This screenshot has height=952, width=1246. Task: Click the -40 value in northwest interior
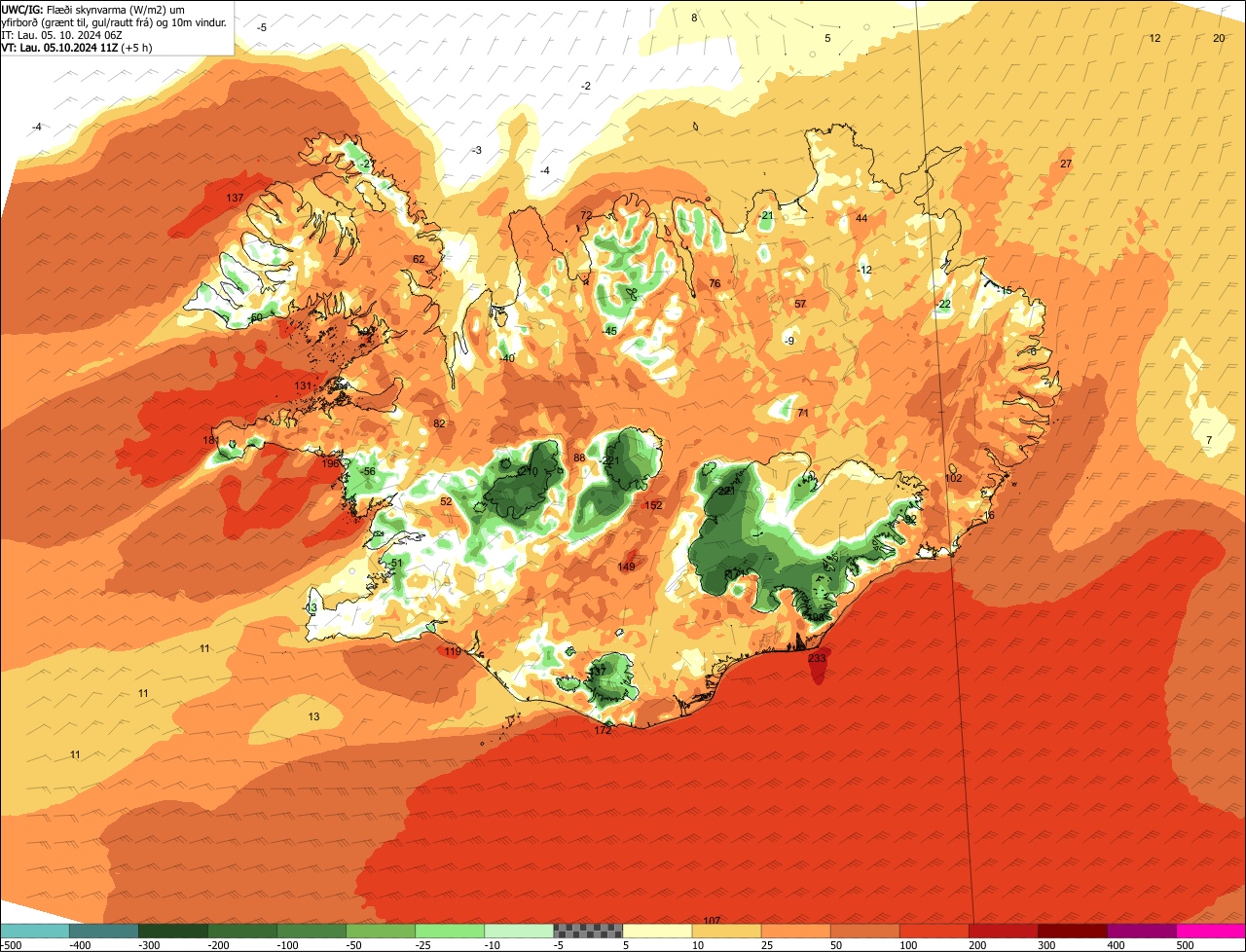[507, 359]
